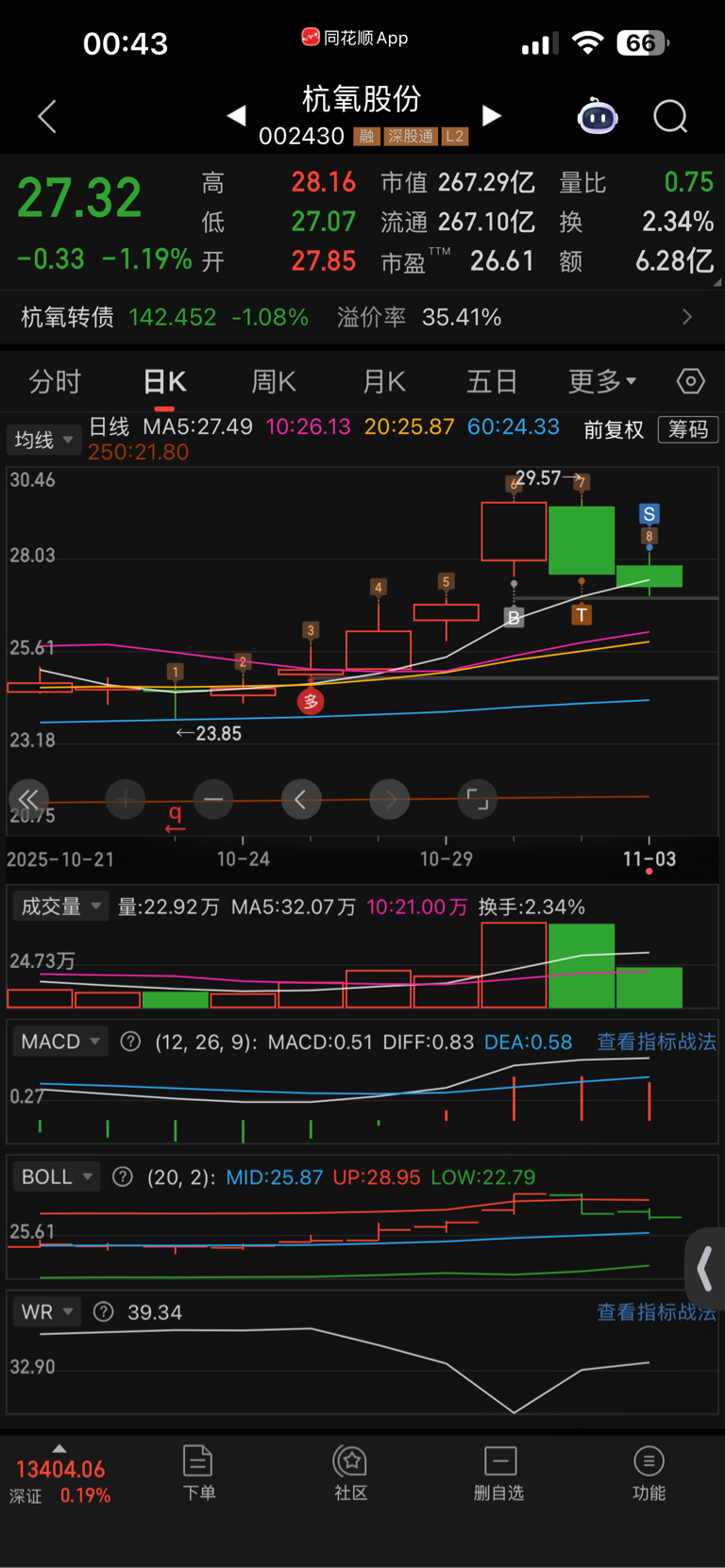Open MACD help question icon
The width and height of the screenshot is (725, 1568).
(131, 1042)
